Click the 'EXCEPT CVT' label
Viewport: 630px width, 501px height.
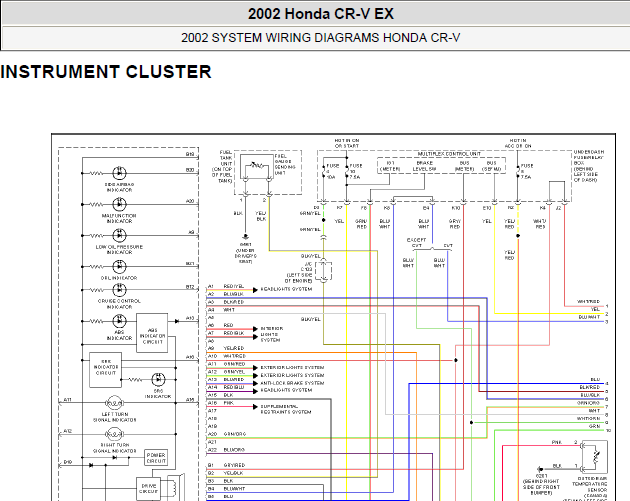pyautogui.click(x=417, y=243)
